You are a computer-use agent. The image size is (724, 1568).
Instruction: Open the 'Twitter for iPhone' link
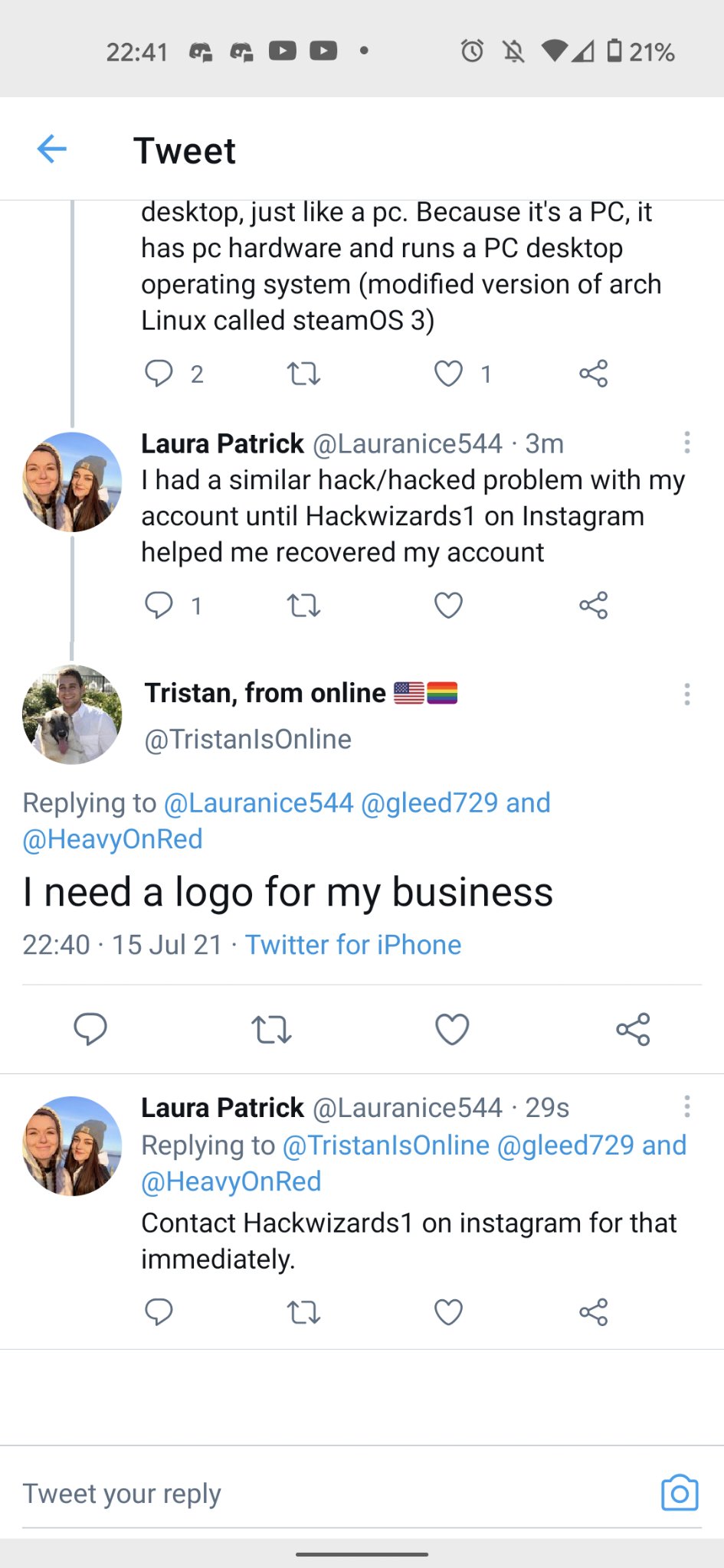click(x=353, y=945)
